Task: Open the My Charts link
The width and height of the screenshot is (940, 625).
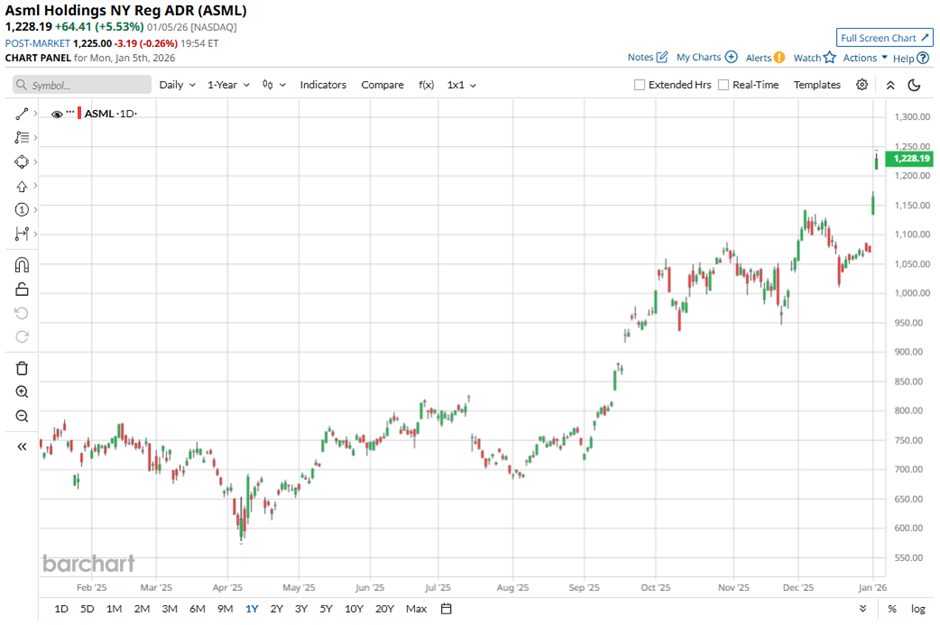Action: tap(706, 58)
